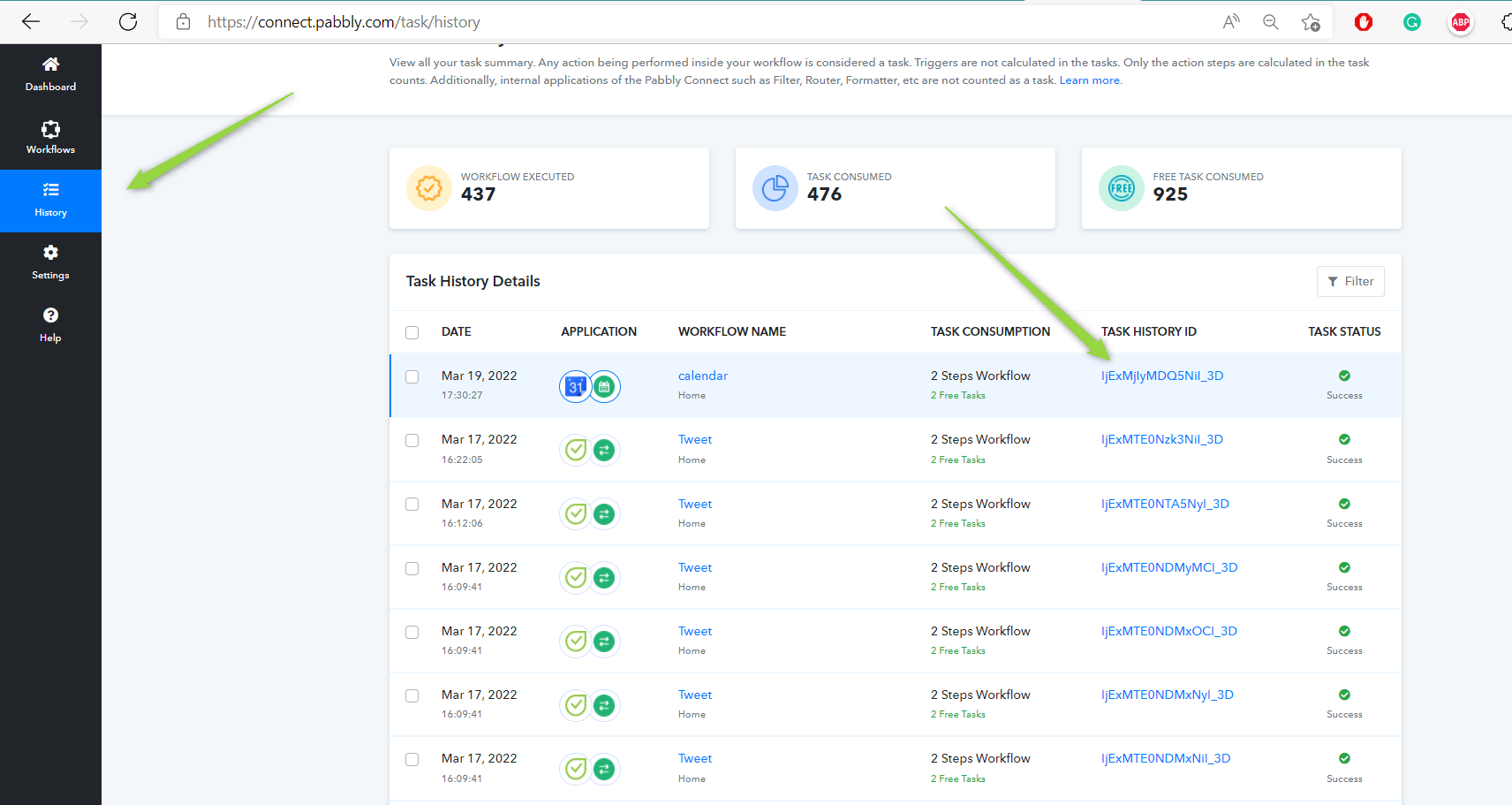This screenshot has height=805, width=1512.
Task: Select the History tab in sidebar
Action: pos(50,200)
